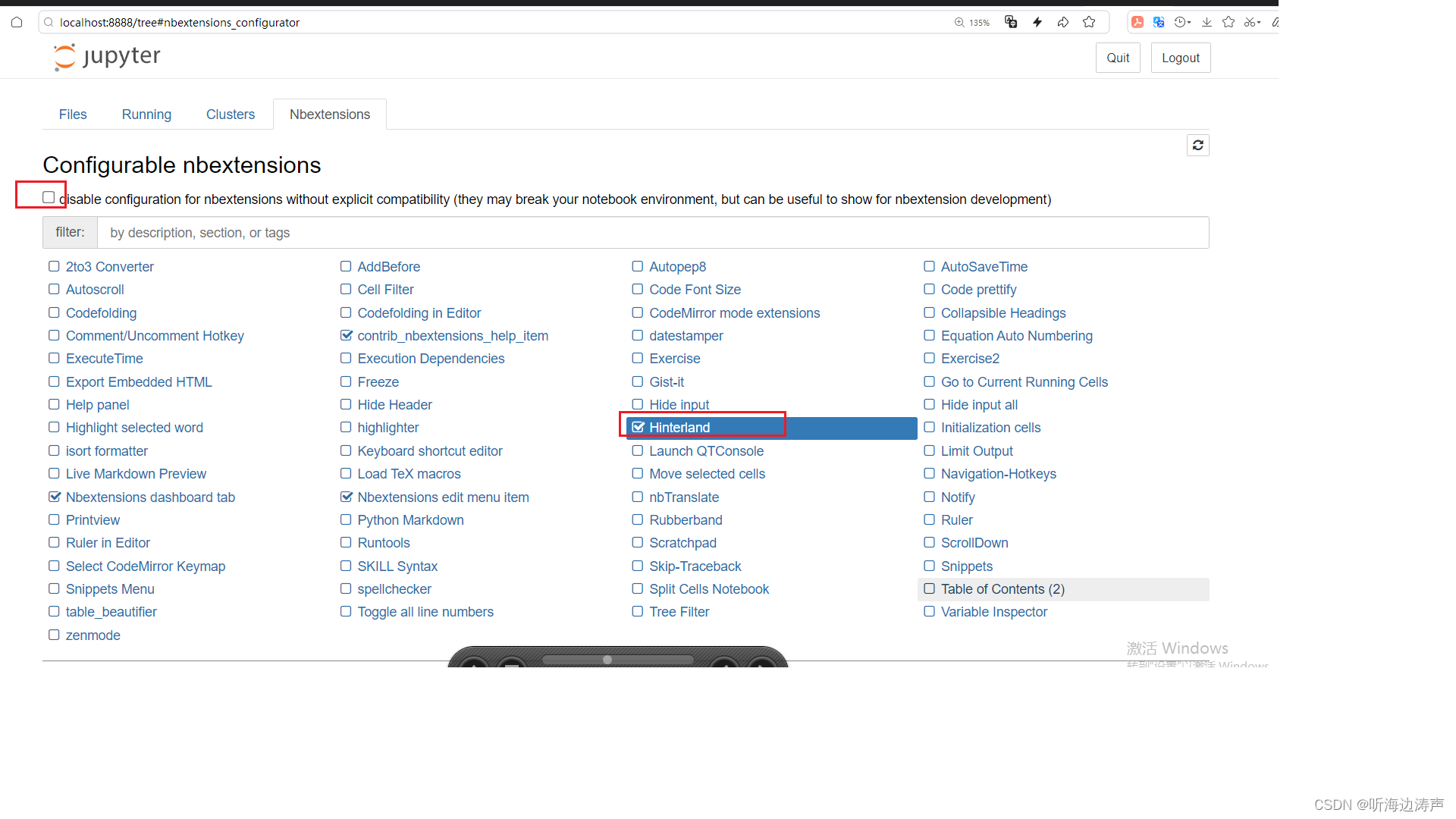Bookmark page with address bar star icon

coord(1089,22)
